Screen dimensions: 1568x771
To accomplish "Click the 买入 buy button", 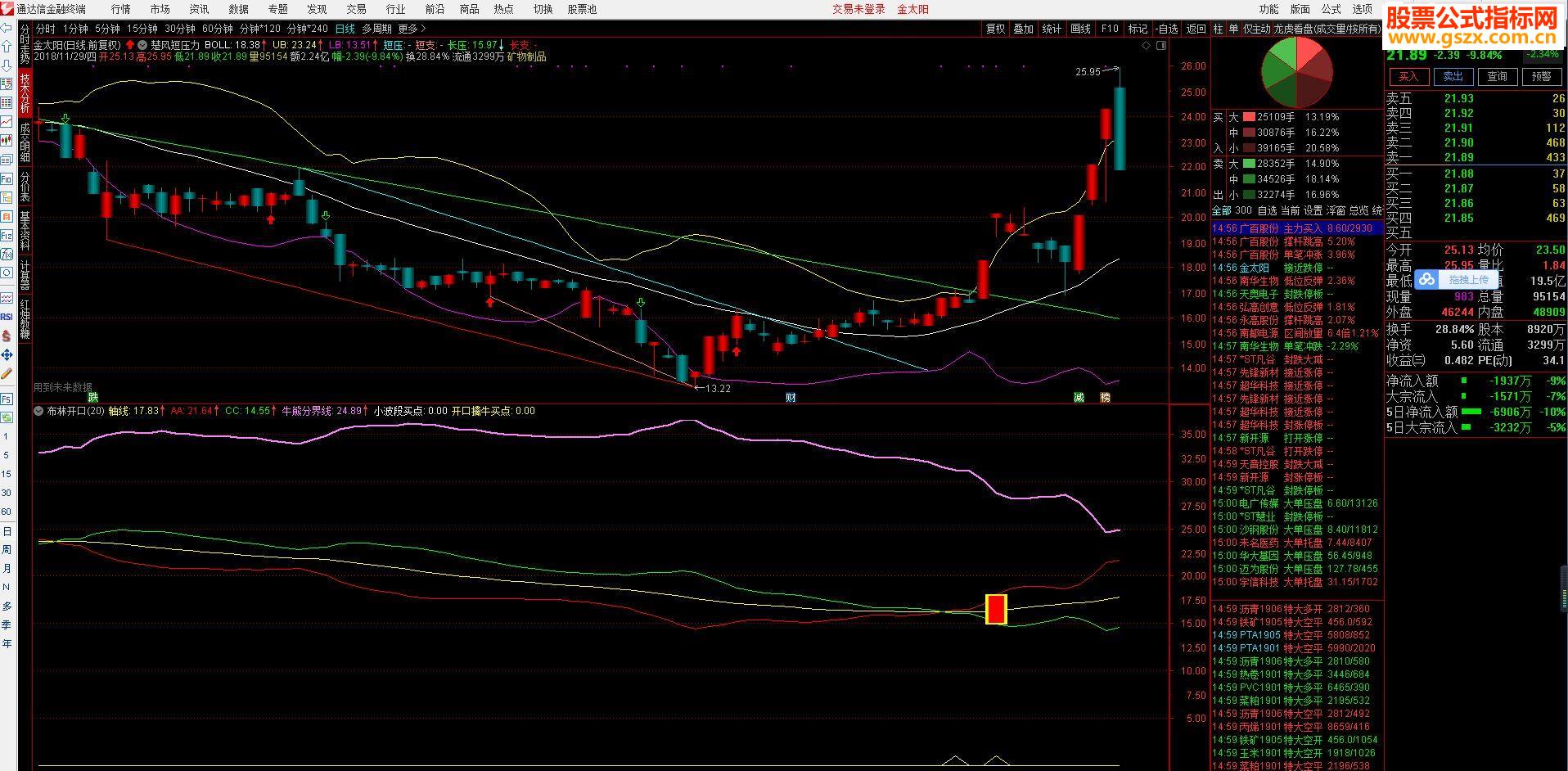I will (x=1408, y=77).
